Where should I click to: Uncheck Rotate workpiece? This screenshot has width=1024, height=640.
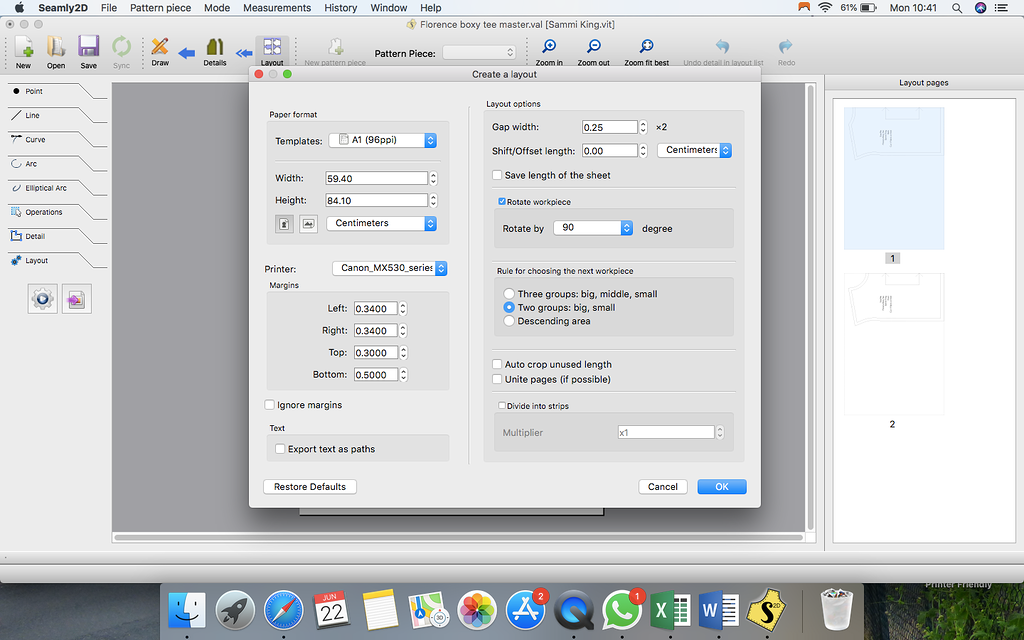502,199
